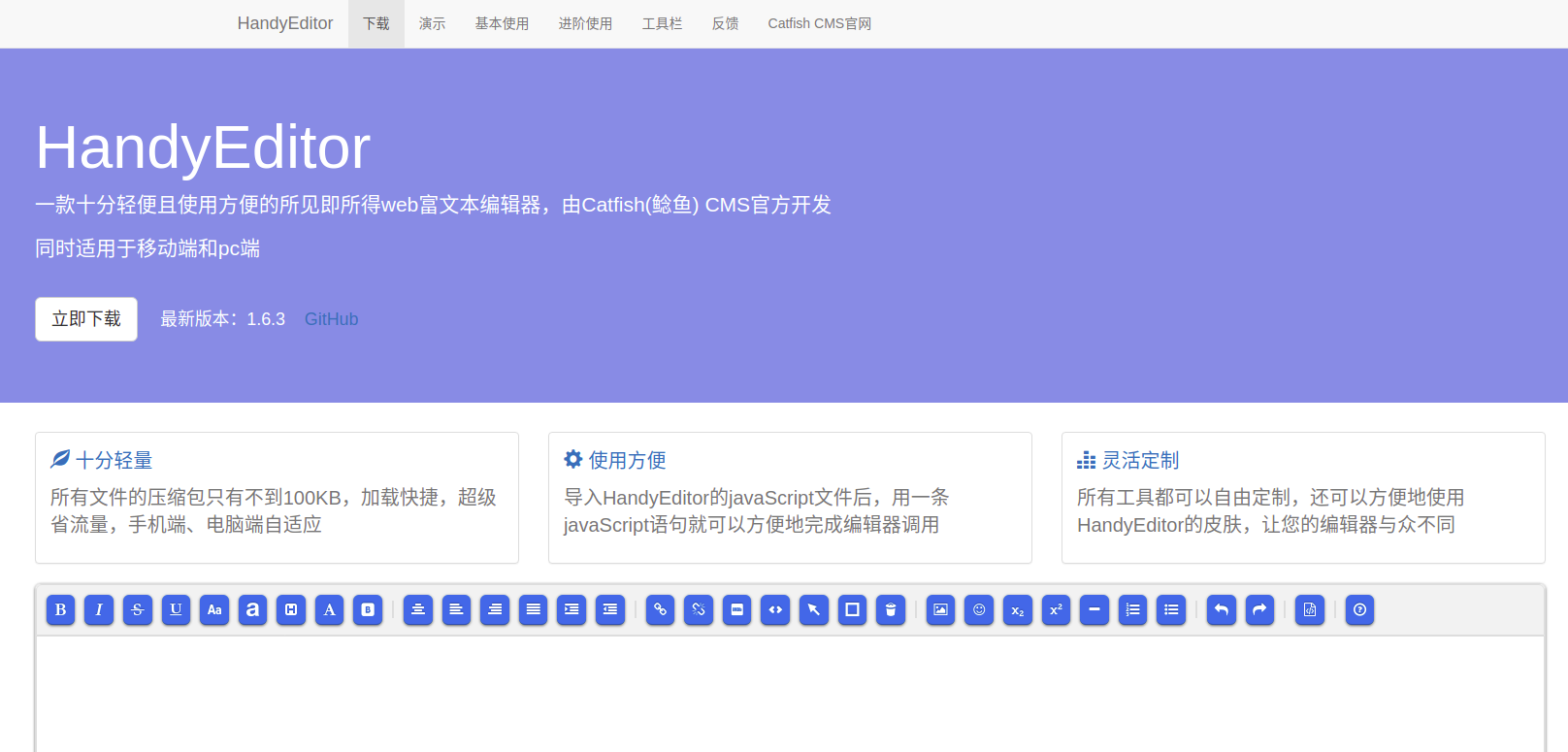Apply superscript with the x² button
The width and height of the screenshot is (1568, 752).
(1056, 609)
